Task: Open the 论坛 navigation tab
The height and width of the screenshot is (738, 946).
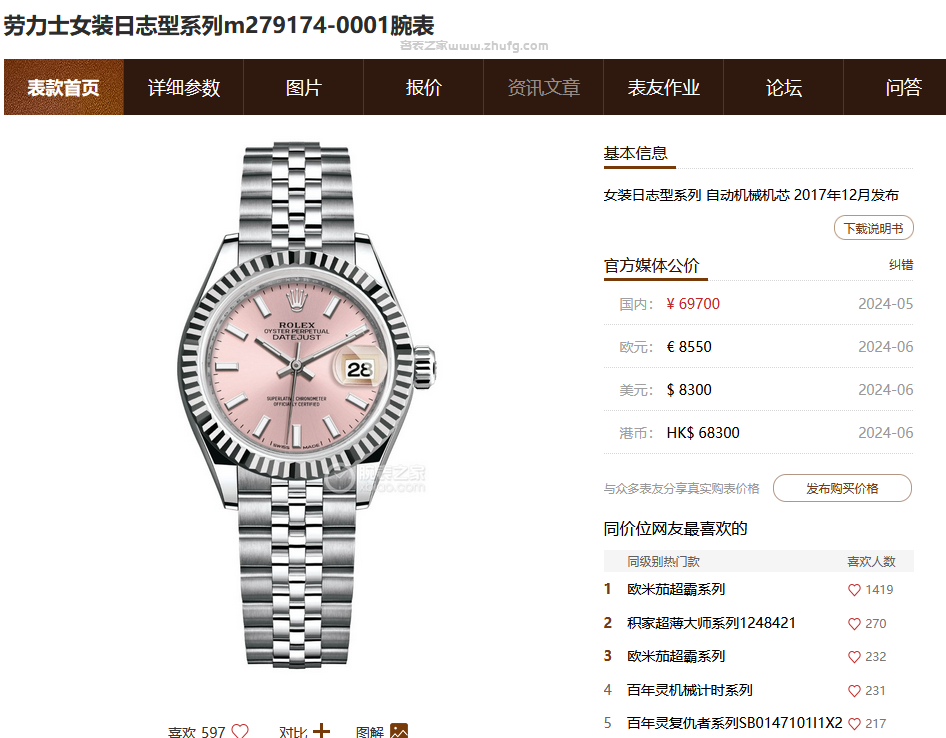Action: click(x=784, y=87)
